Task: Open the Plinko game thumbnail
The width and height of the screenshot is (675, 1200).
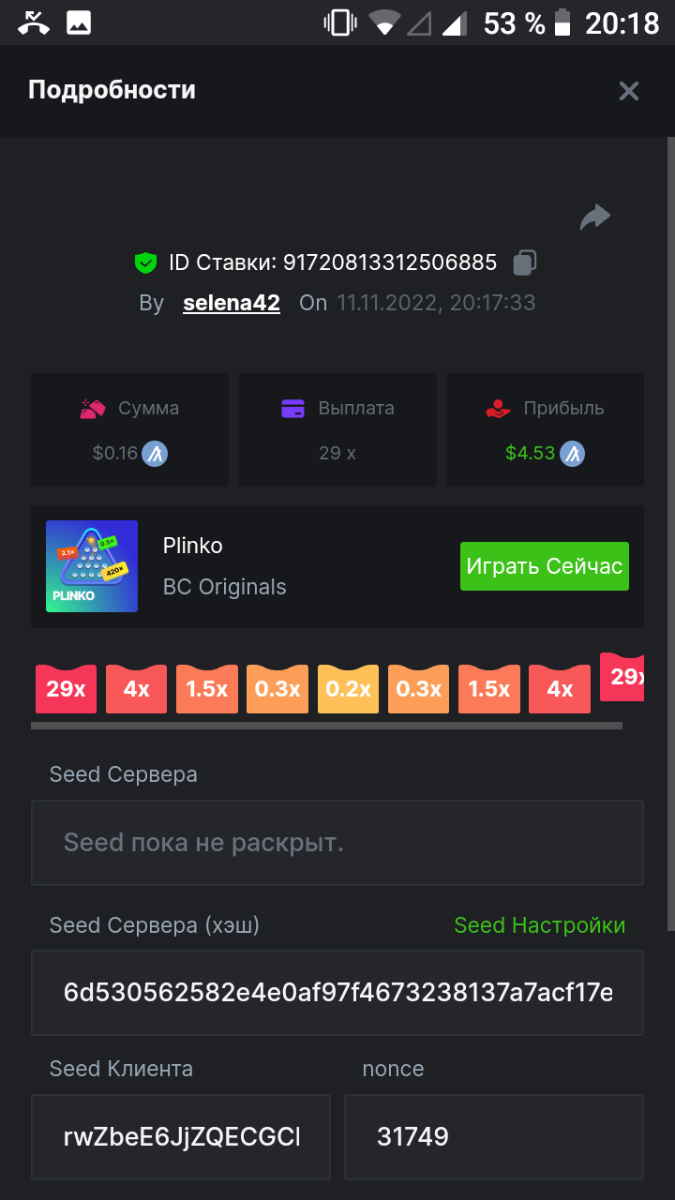Action: tap(92, 566)
